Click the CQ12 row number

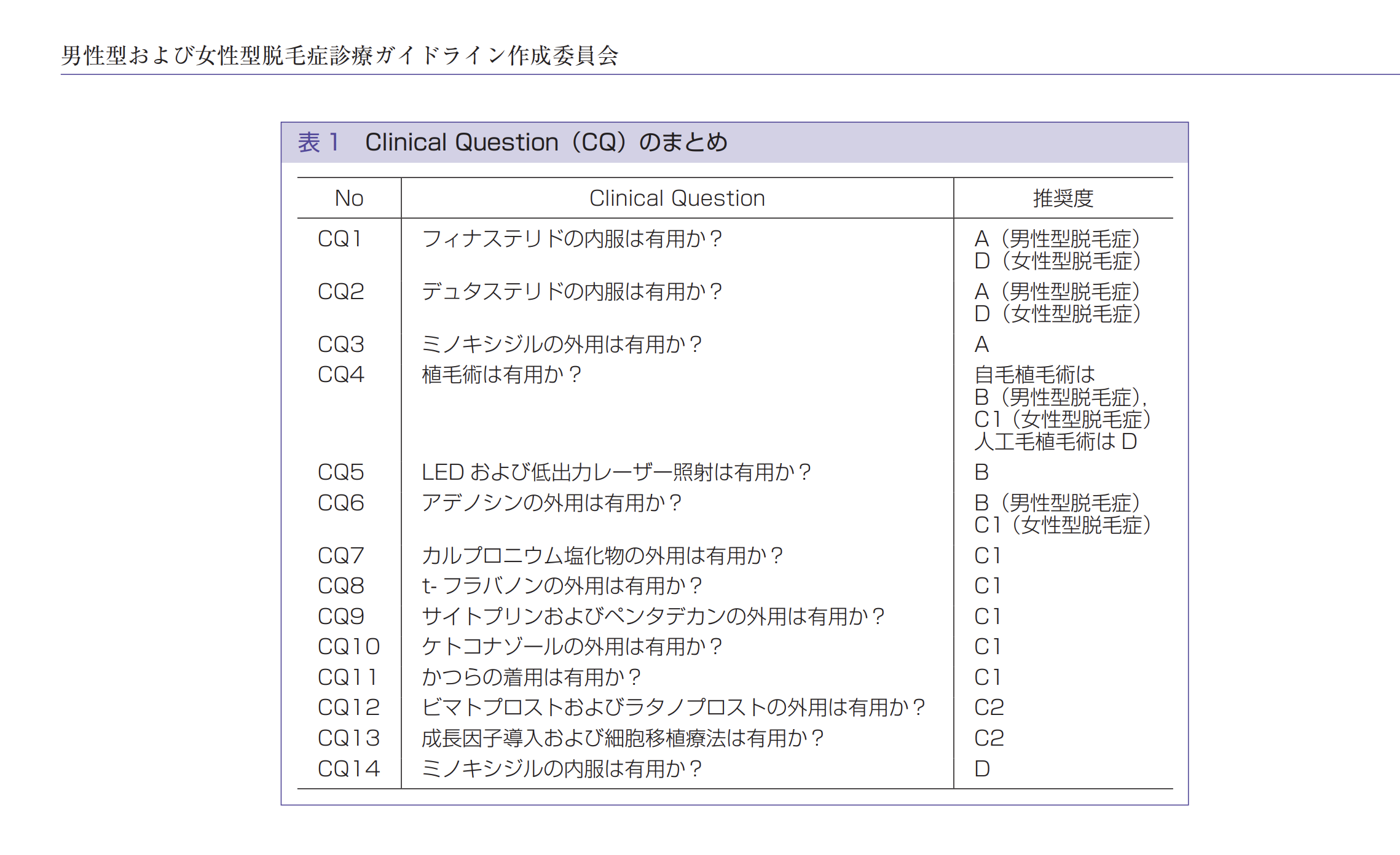(348, 708)
